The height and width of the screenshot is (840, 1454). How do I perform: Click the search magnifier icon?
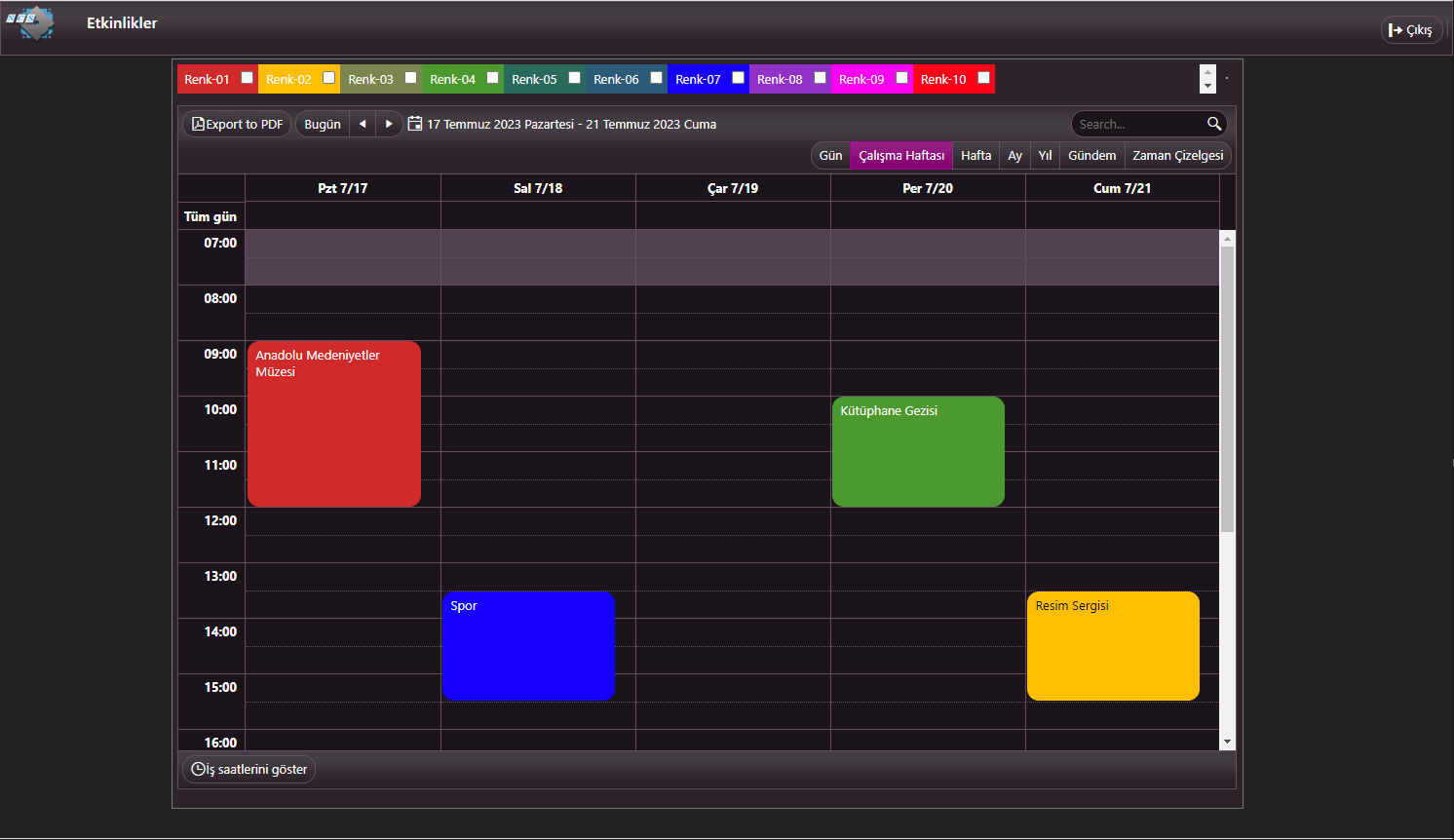pyautogui.click(x=1214, y=124)
